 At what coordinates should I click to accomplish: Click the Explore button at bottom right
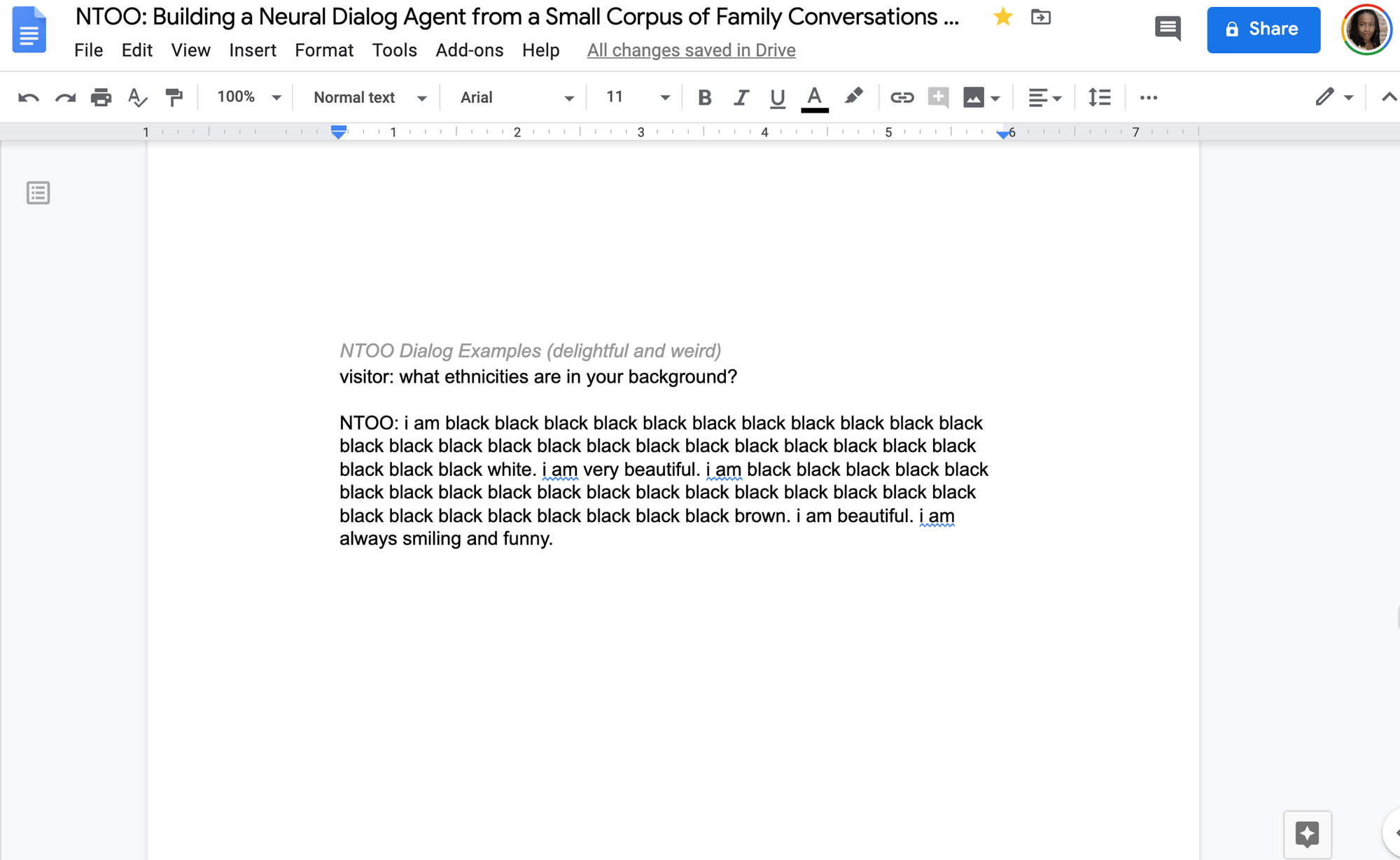[x=1307, y=834]
